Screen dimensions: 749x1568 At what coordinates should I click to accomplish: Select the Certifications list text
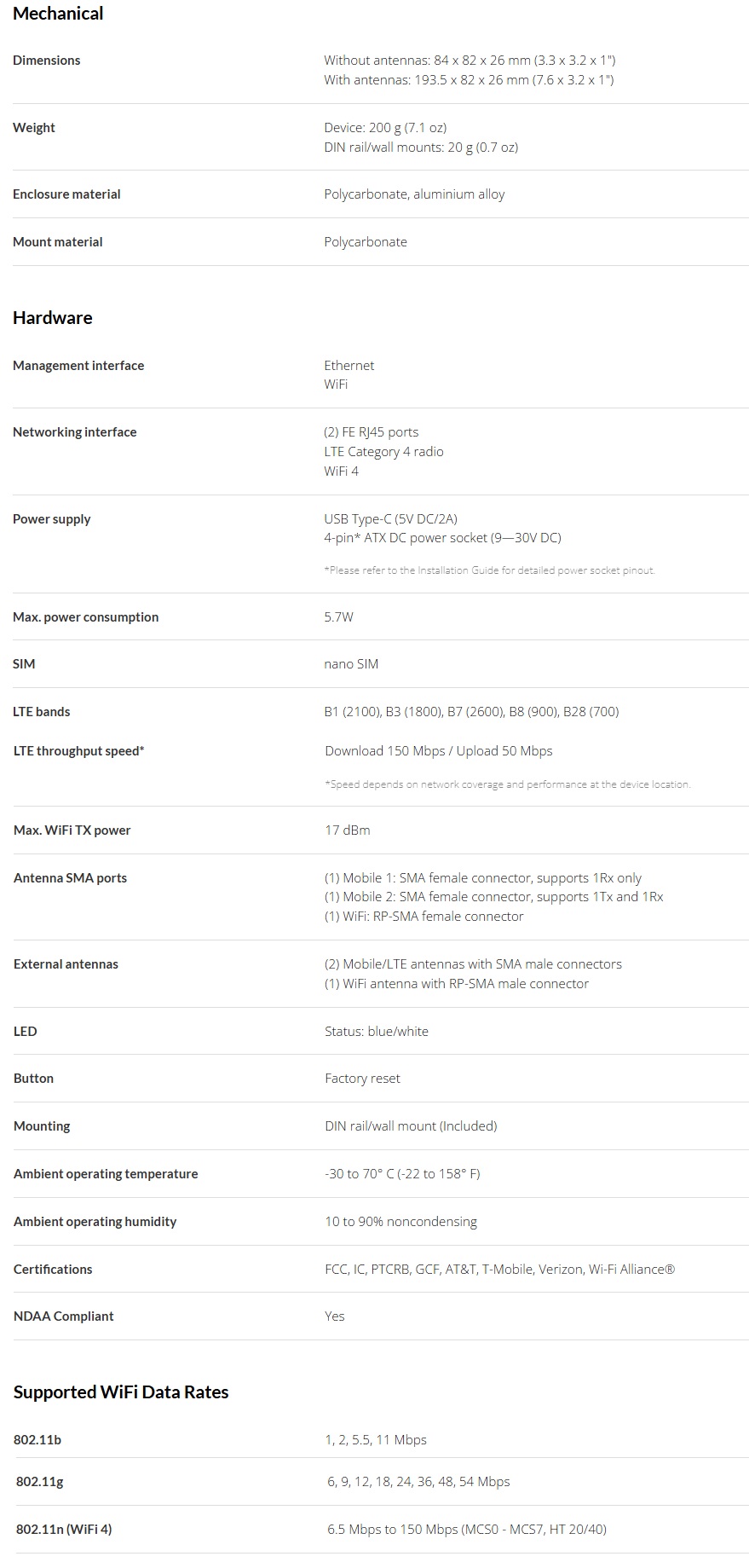coord(500,1270)
